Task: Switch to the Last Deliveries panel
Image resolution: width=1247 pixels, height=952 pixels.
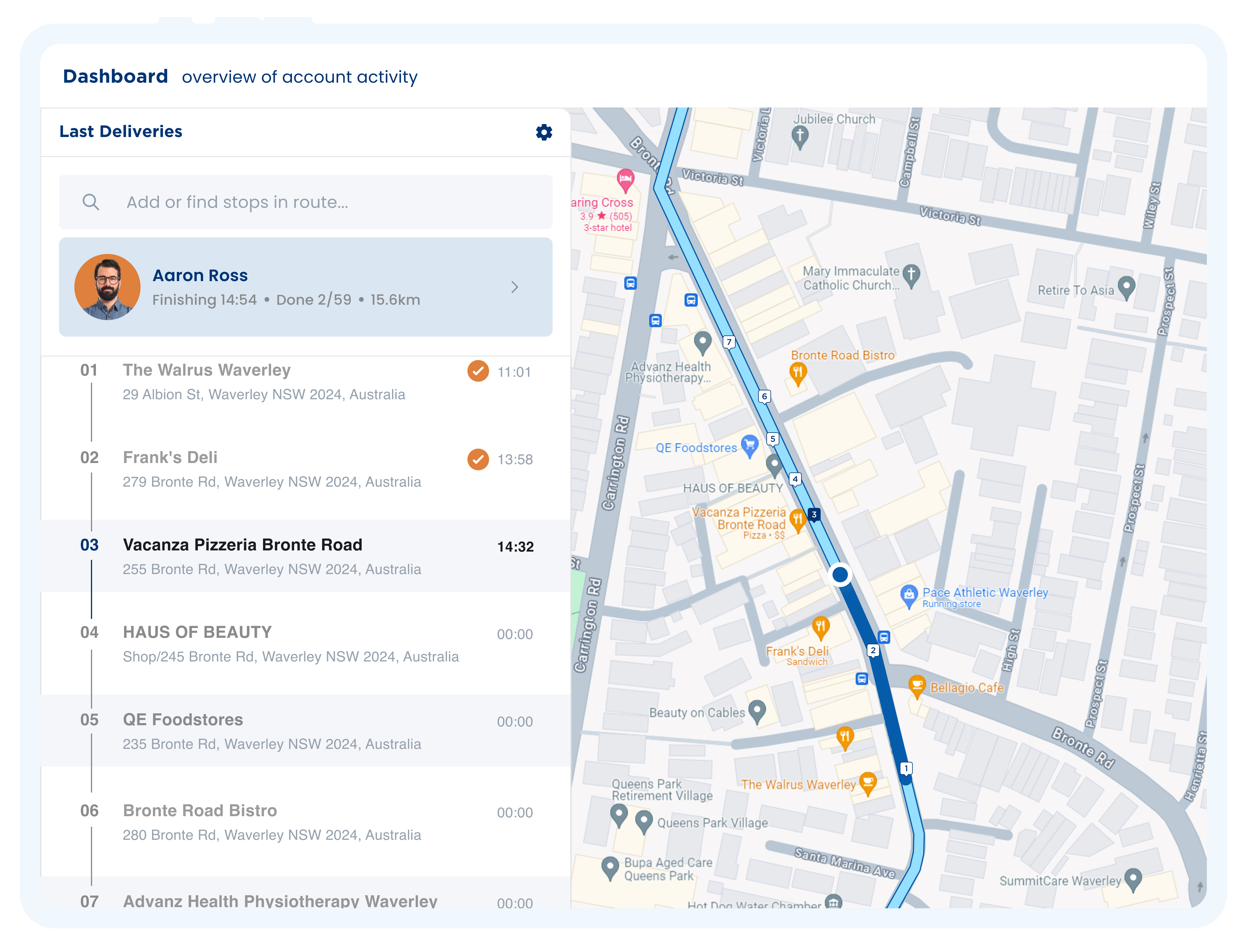Action: click(121, 131)
